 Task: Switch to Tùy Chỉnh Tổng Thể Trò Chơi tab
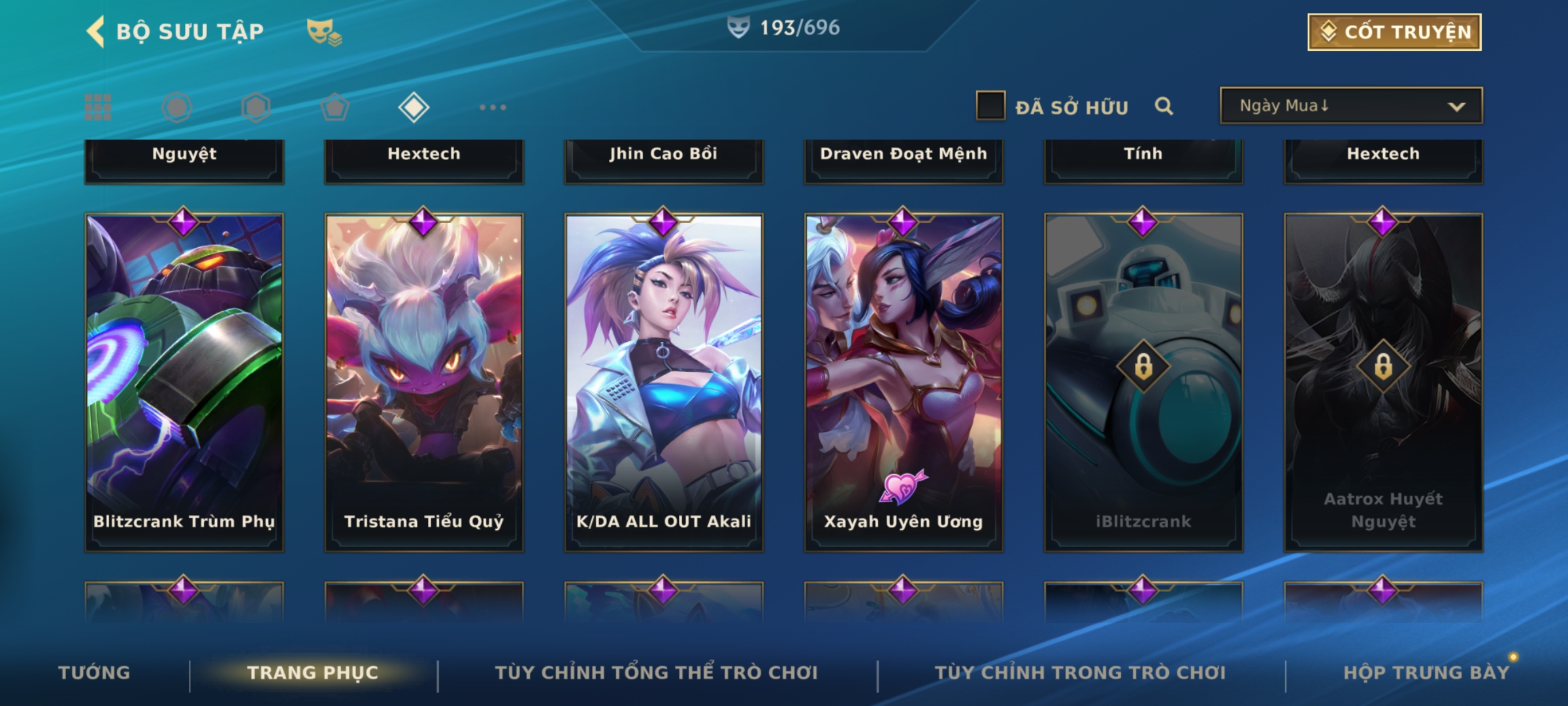click(x=656, y=673)
